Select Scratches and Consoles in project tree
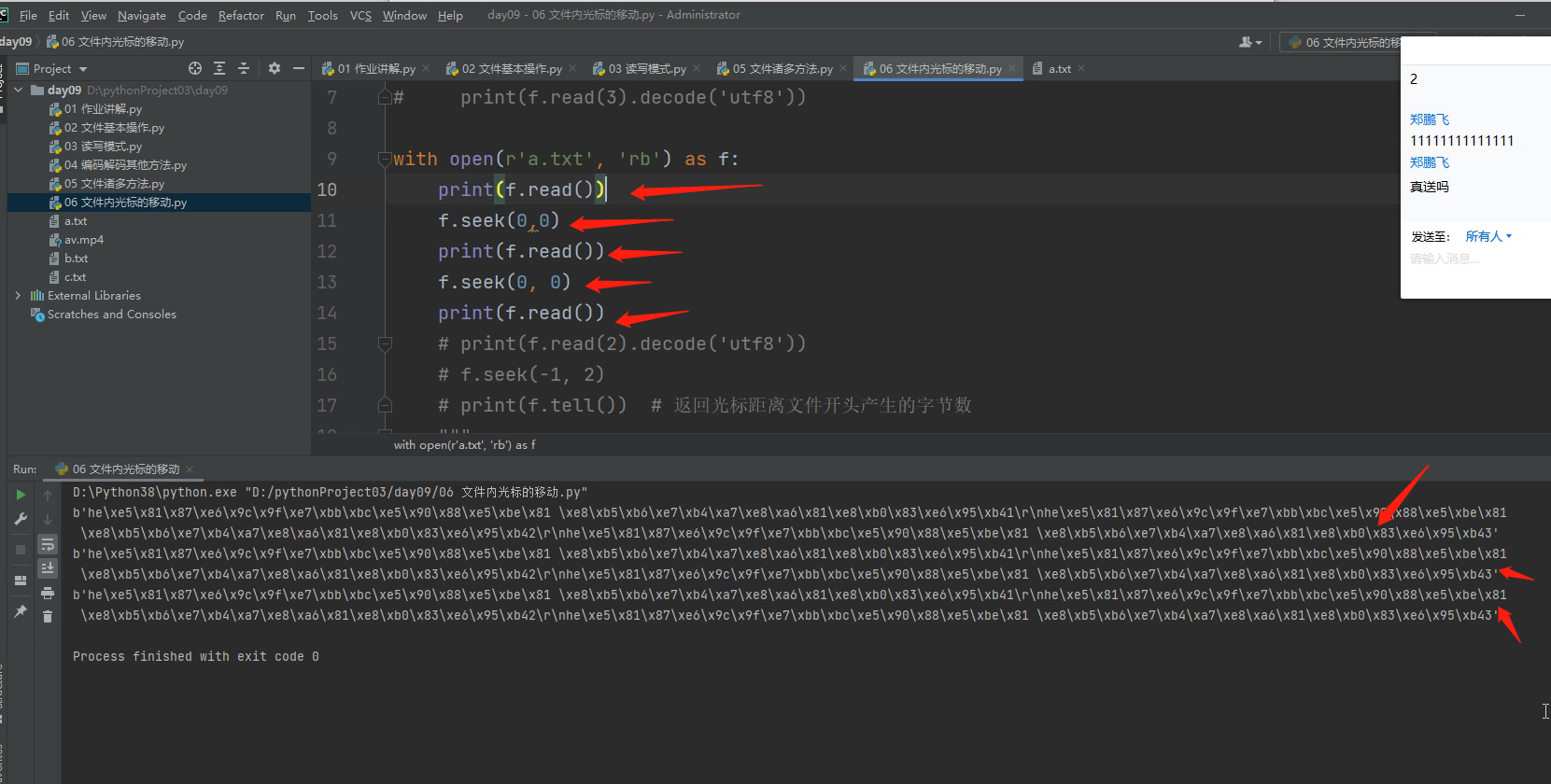The image size is (1551, 784). click(x=112, y=315)
